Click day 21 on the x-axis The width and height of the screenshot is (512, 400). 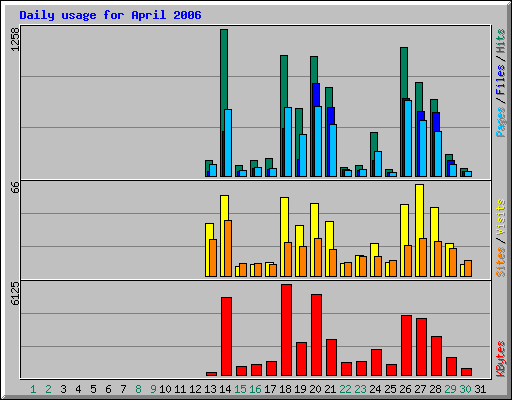click(330, 389)
